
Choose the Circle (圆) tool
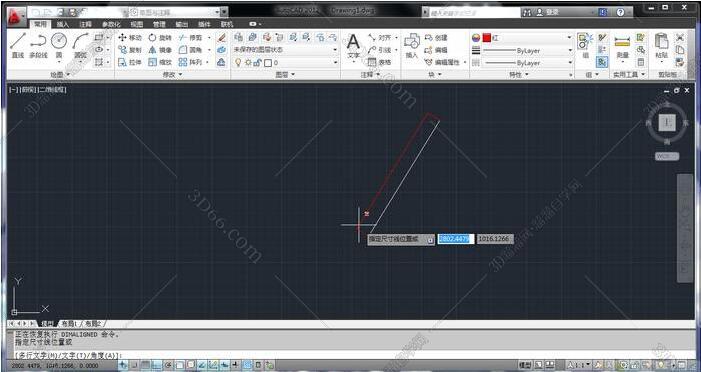[59, 45]
